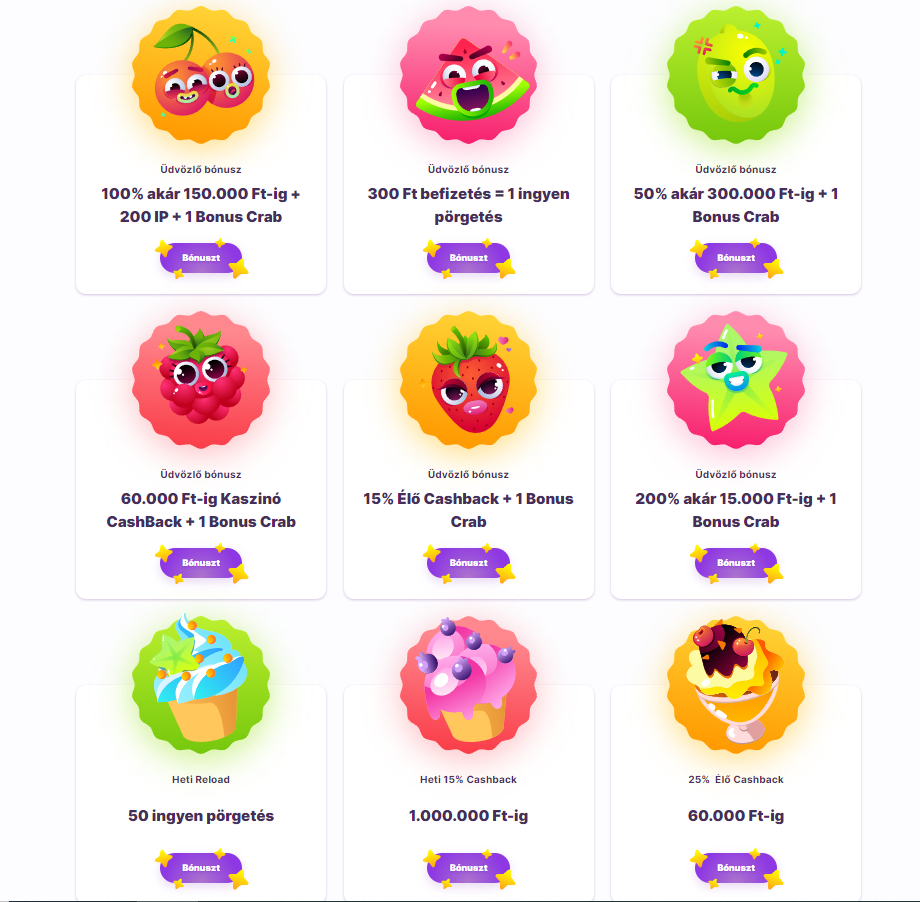
Task: Claim the Heti 15% Cashback bonus
Action: point(469,867)
